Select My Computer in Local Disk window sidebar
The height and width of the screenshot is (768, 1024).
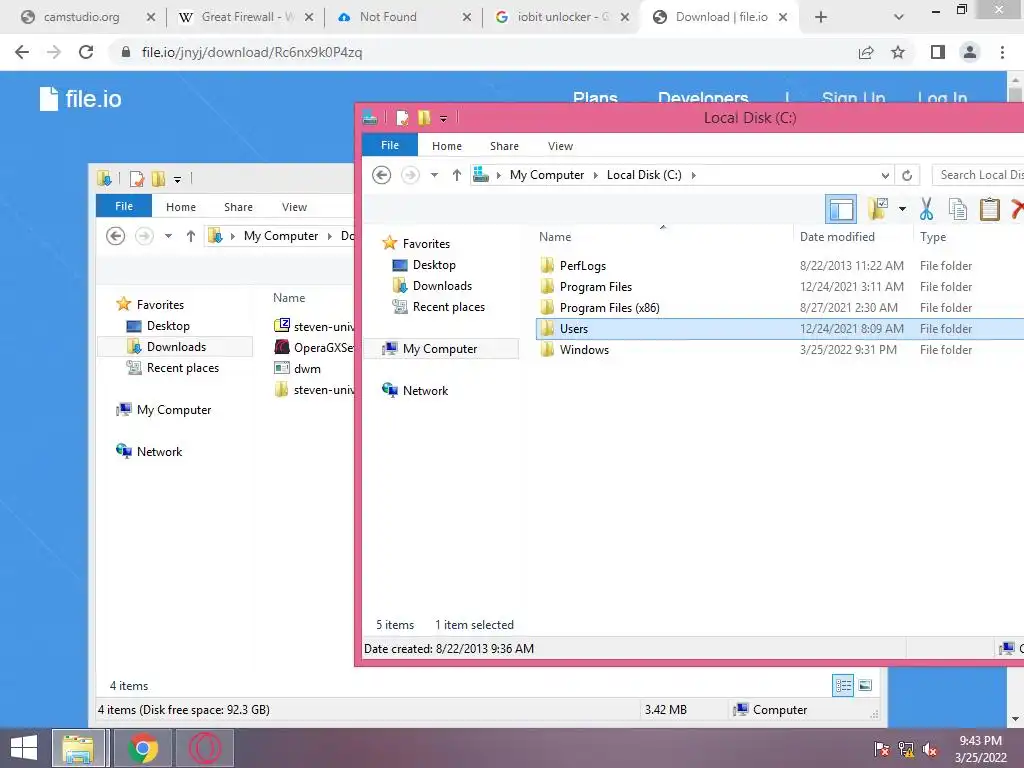click(440, 349)
